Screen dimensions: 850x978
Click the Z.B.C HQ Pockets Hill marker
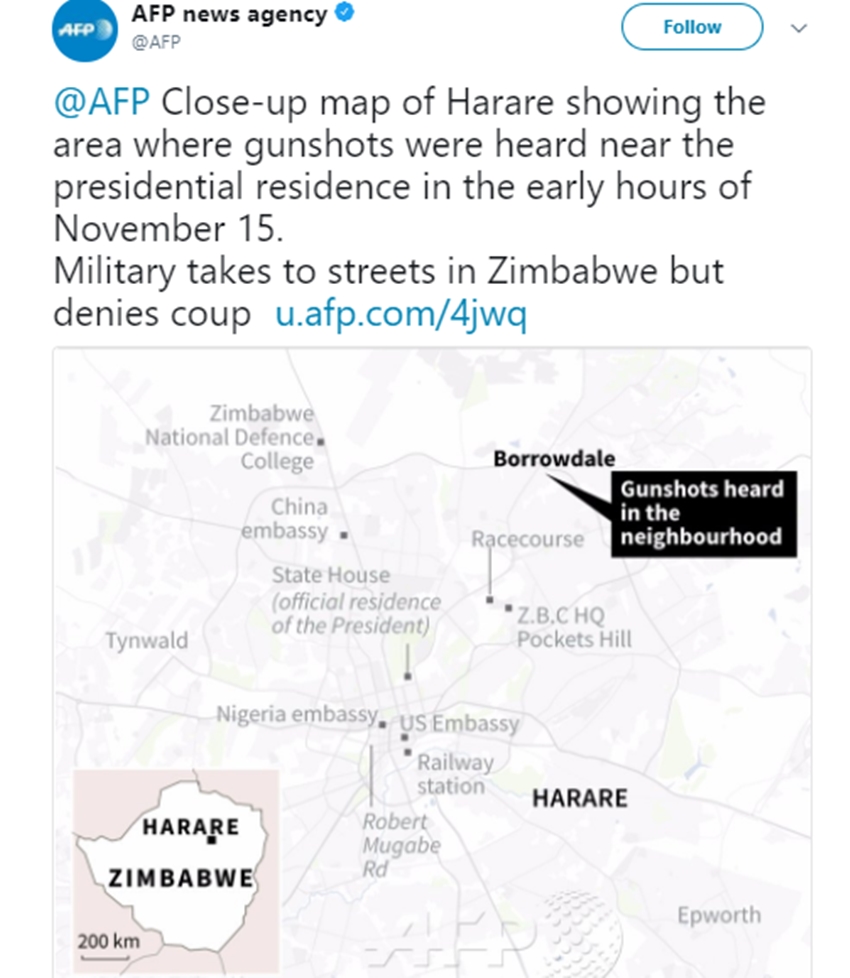tap(508, 608)
